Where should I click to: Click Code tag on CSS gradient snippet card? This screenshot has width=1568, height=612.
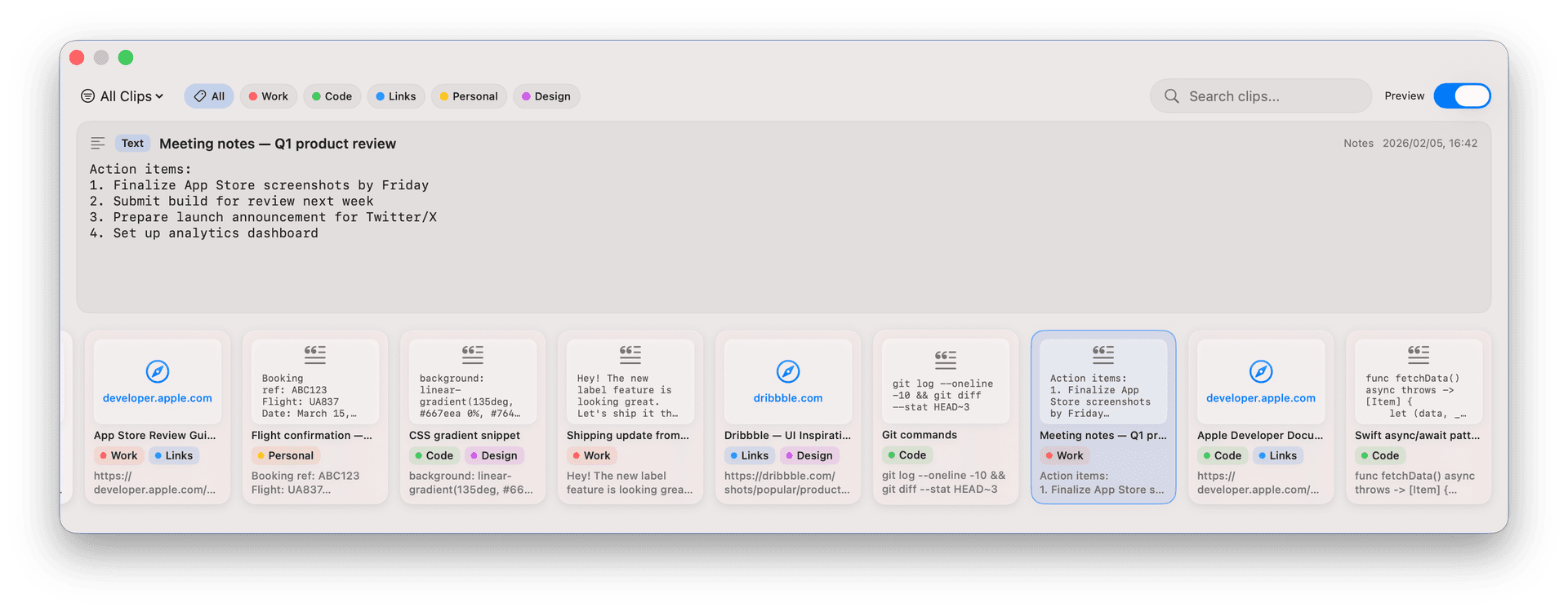tap(434, 456)
